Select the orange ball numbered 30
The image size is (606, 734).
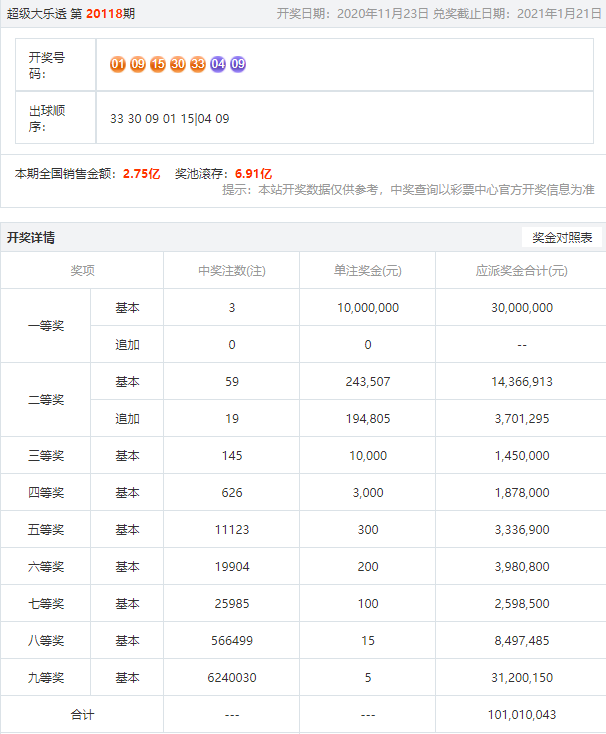178,64
